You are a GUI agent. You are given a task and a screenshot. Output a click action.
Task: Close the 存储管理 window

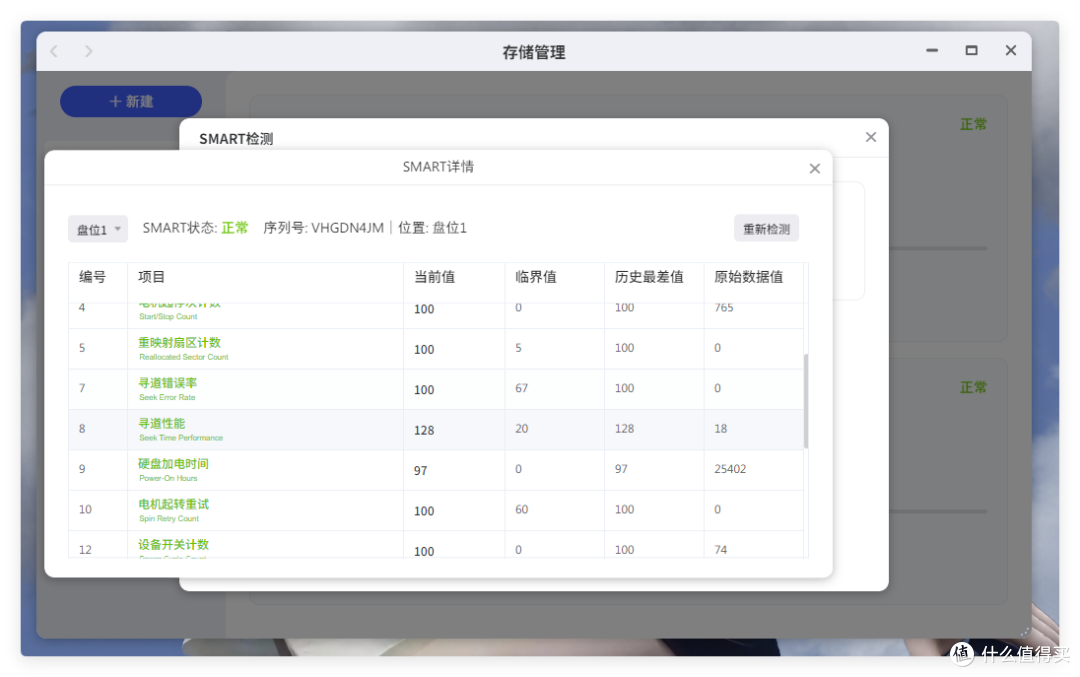1010,50
